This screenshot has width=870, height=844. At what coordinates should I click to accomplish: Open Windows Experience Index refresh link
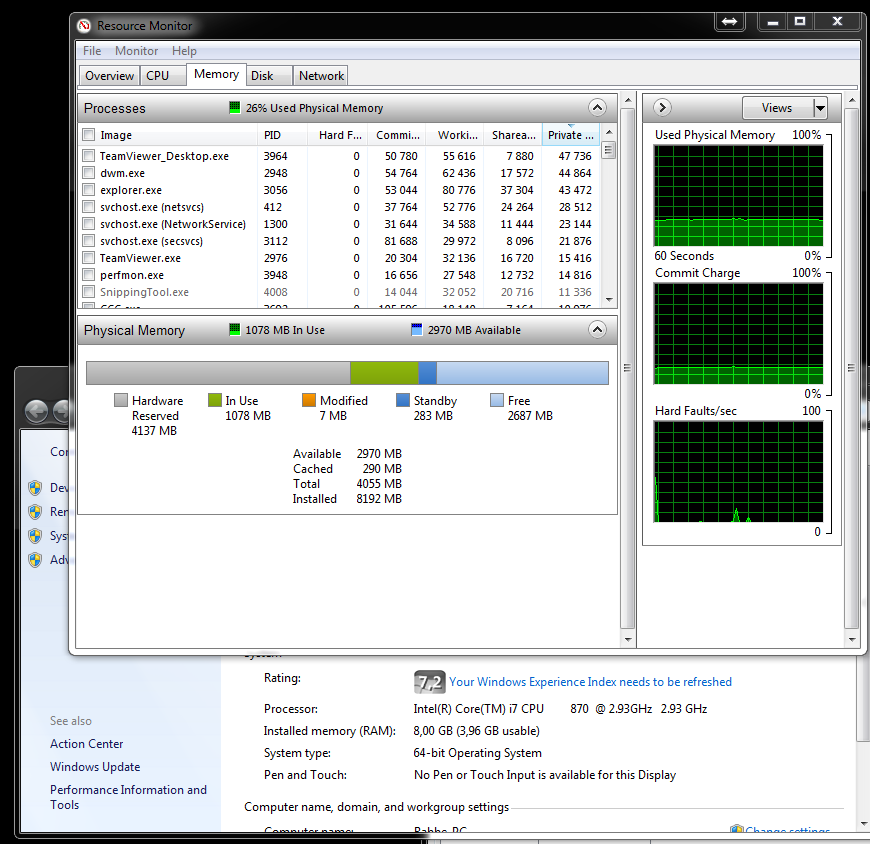tap(590, 682)
